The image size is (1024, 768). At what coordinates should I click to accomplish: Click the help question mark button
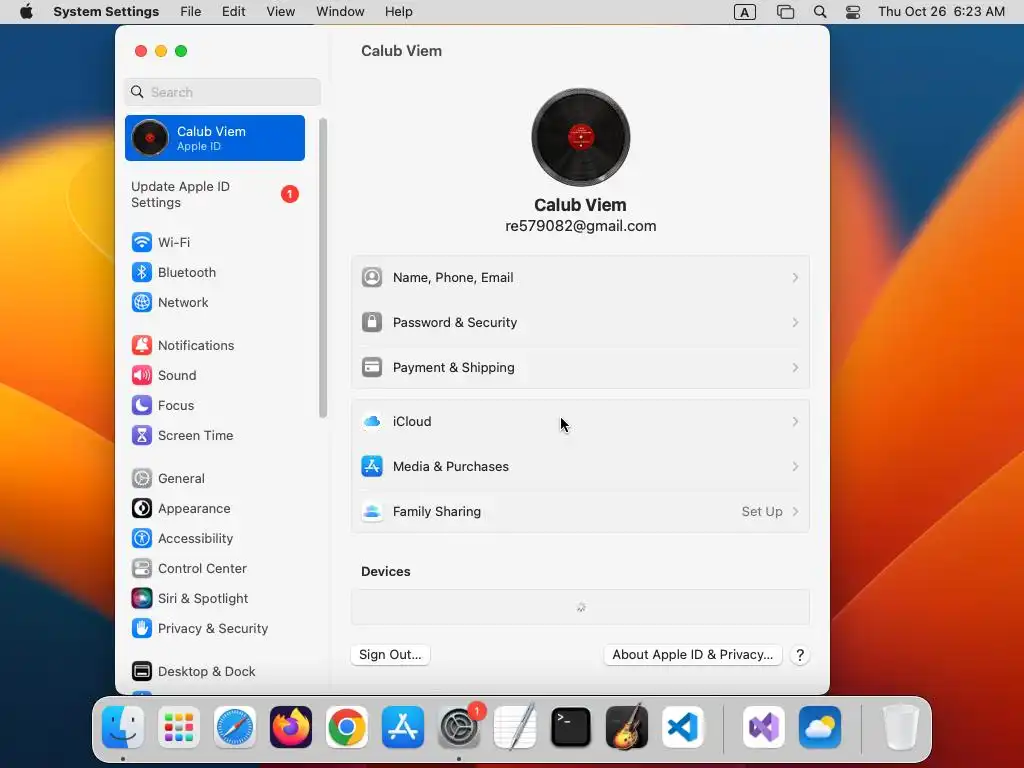point(800,655)
